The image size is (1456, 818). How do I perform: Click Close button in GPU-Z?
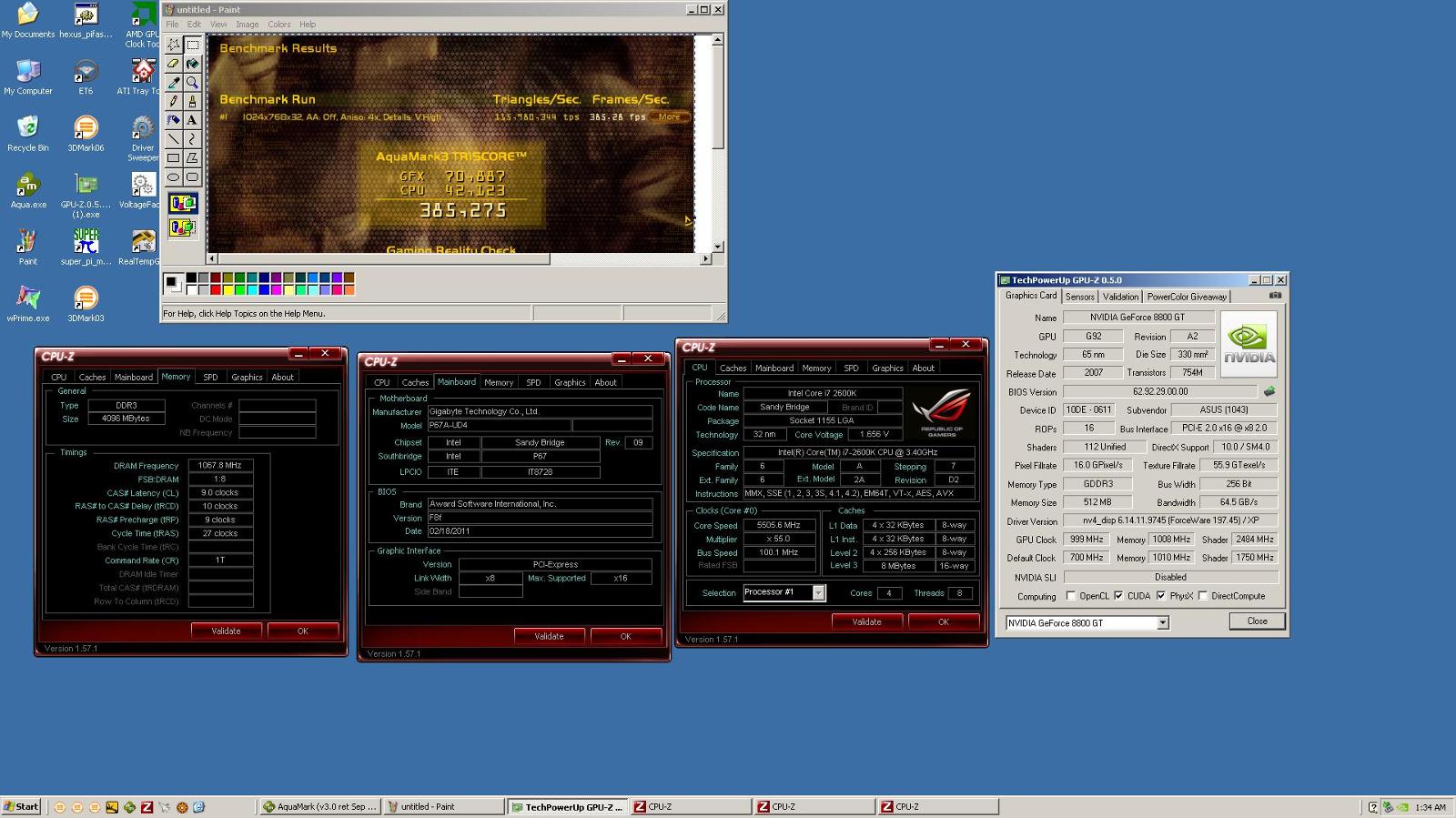click(x=1257, y=621)
